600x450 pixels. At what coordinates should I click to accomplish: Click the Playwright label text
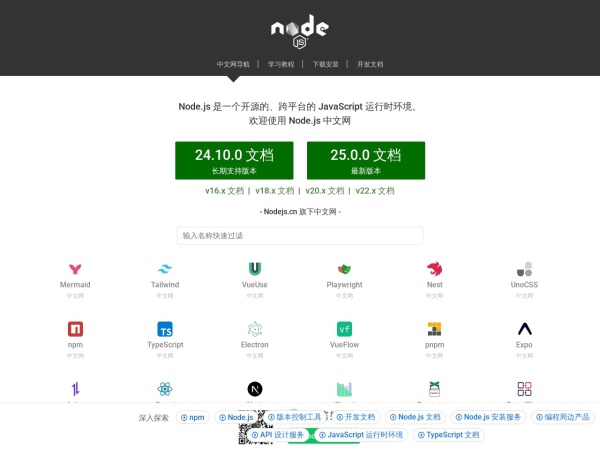pos(344,285)
